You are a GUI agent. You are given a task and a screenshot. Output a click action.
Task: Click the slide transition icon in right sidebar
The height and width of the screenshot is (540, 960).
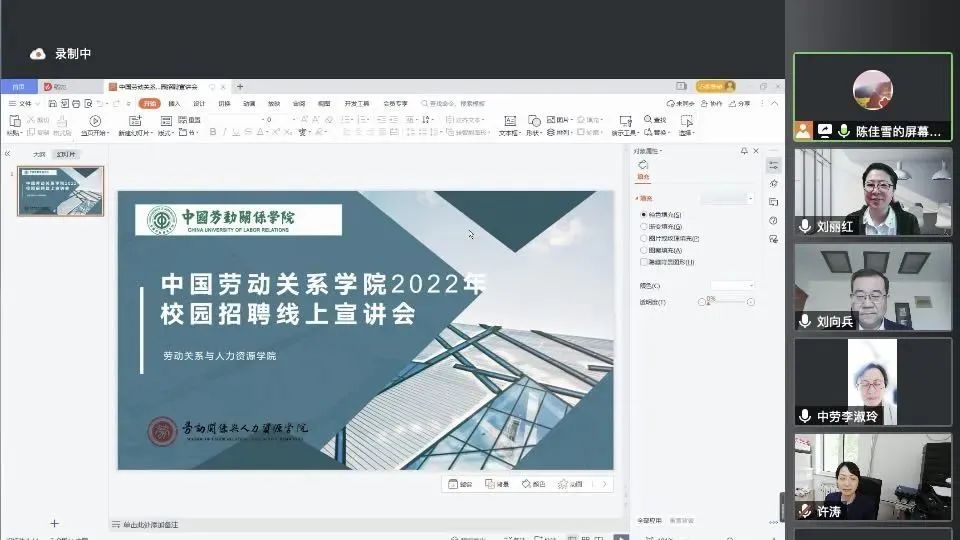773,202
